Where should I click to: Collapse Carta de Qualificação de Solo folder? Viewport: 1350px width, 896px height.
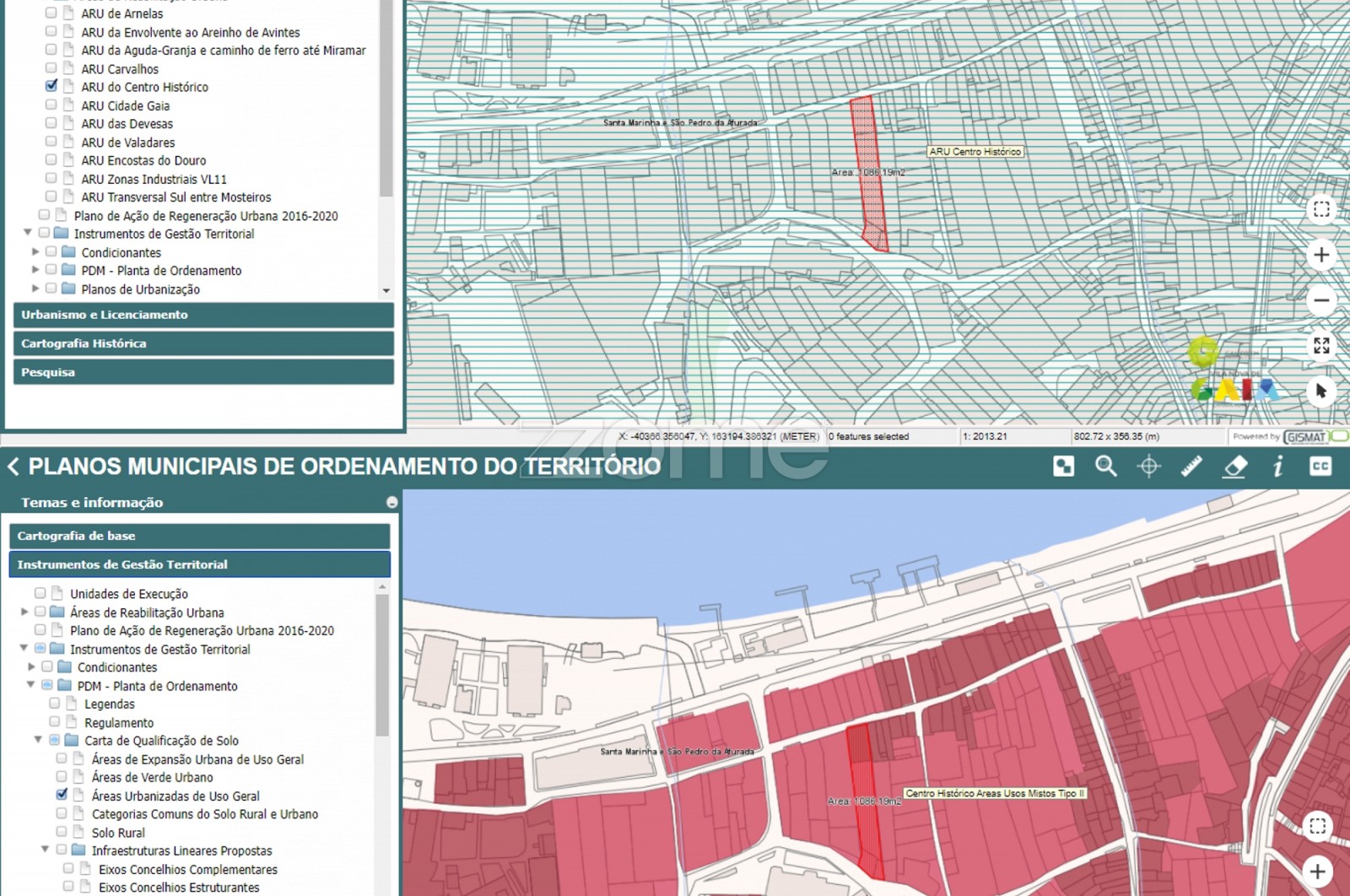click(x=38, y=740)
